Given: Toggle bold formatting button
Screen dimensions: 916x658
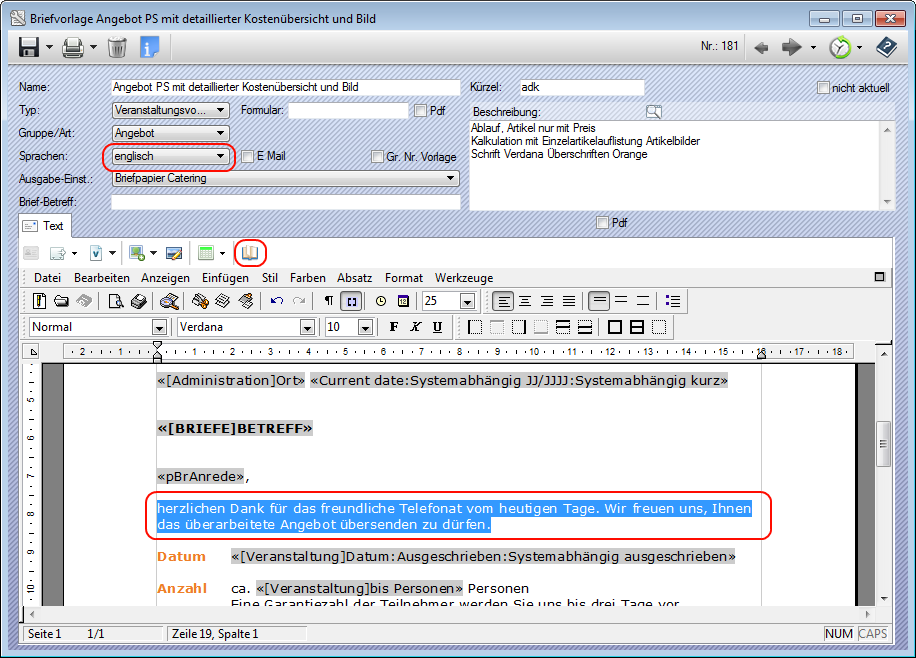Looking at the screenshot, I should (x=394, y=327).
